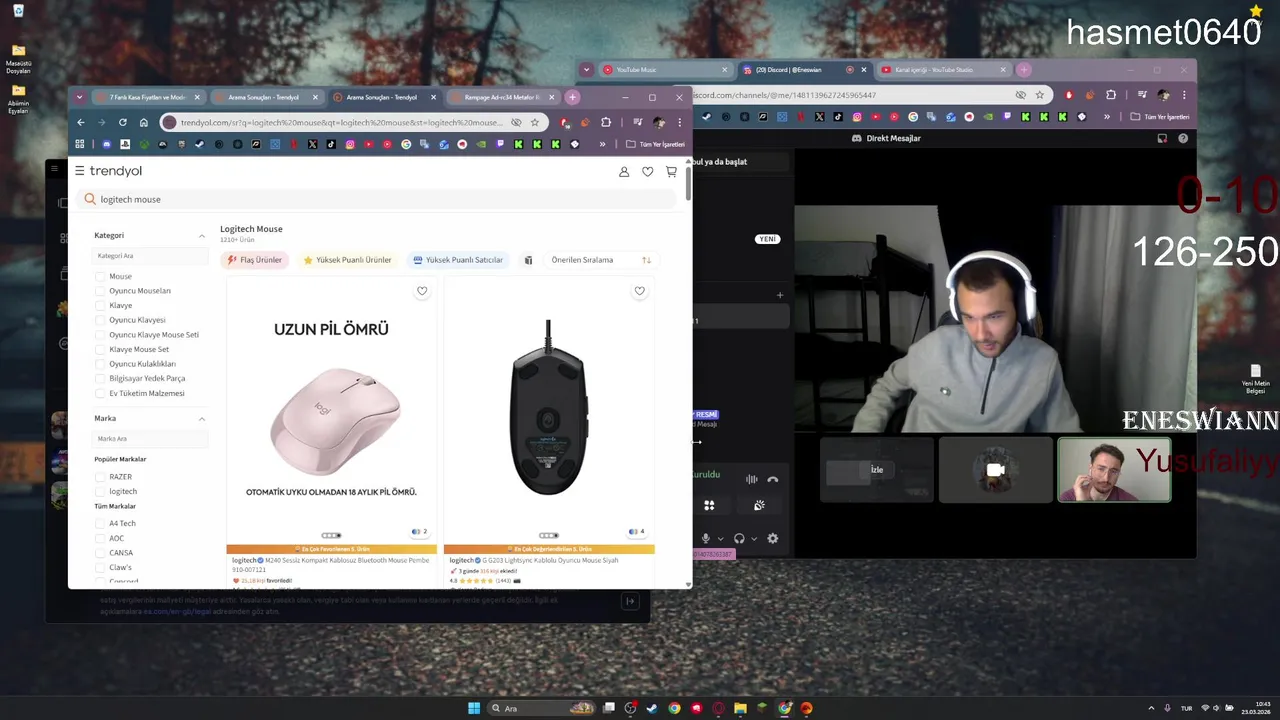
Task: Click the Trendyol page vertical scrollbar
Action: coord(688,182)
